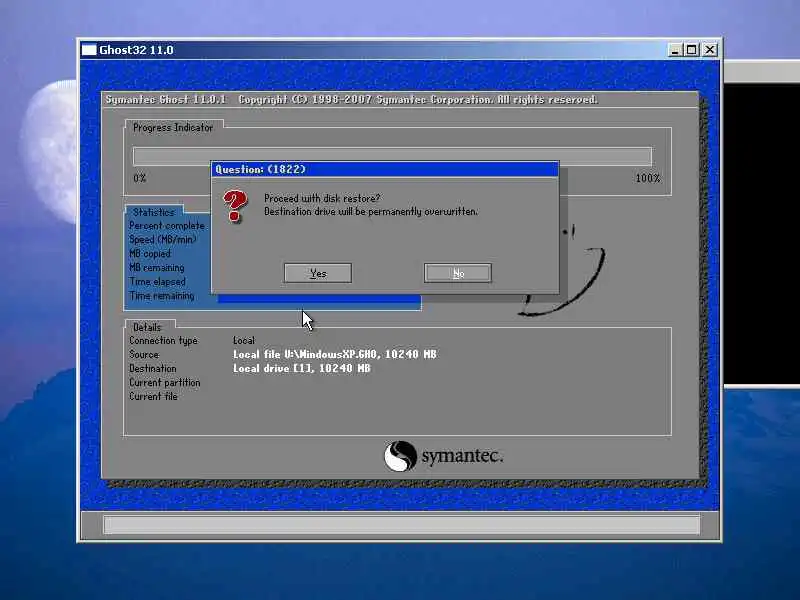Click the 'MB copied' statistic label
This screenshot has height=600, width=800.
(x=150, y=254)
